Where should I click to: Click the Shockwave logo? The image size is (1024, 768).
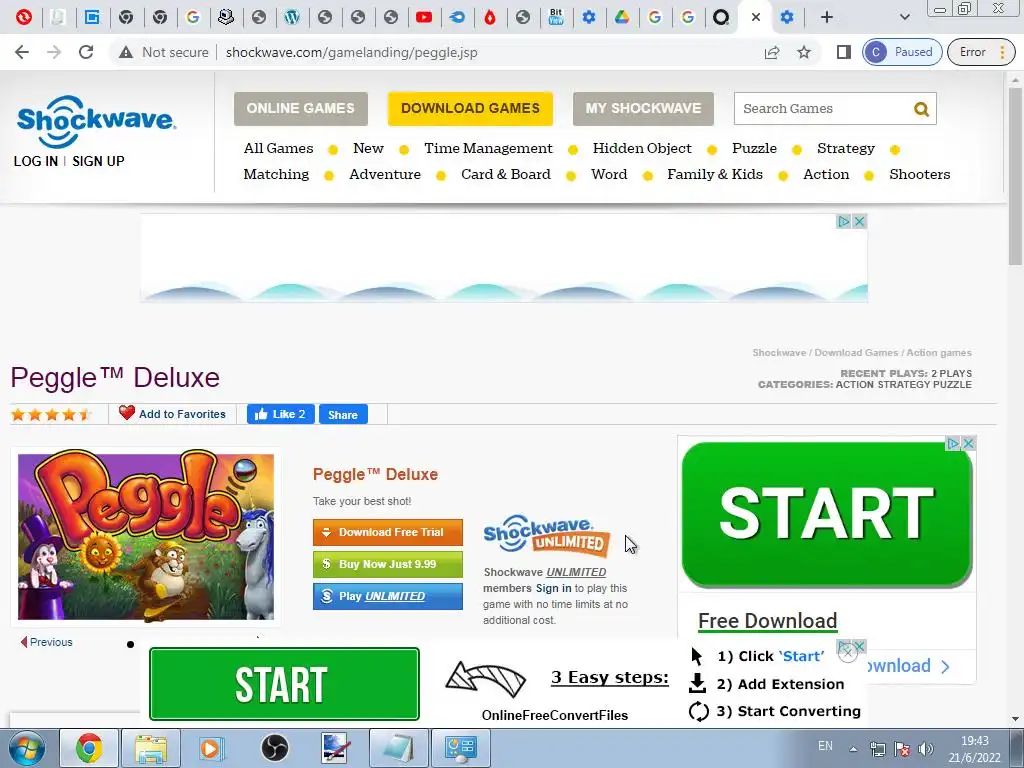pyautogui.click(x=96, y=121)
